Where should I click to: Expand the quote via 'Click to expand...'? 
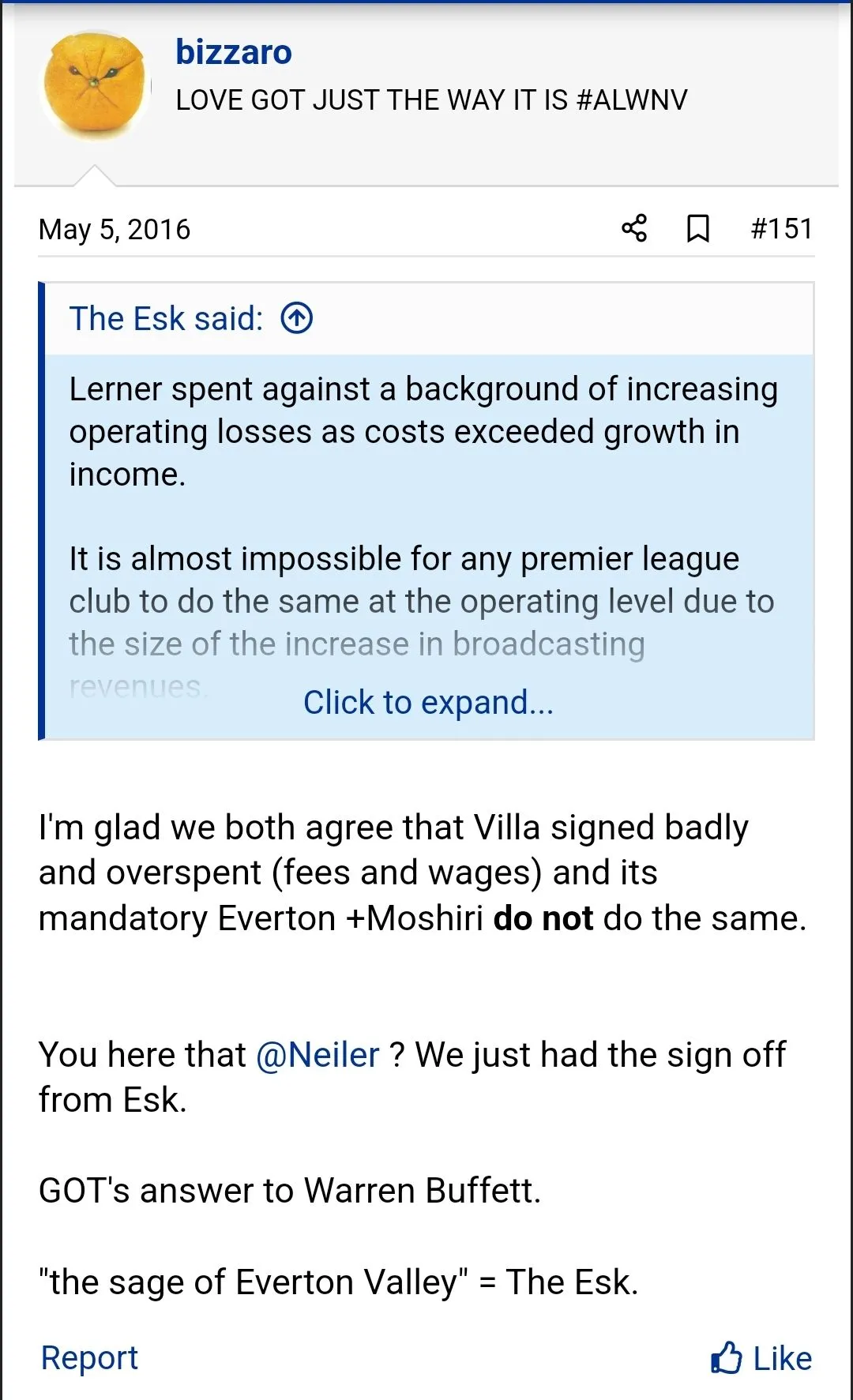(428, 702)
